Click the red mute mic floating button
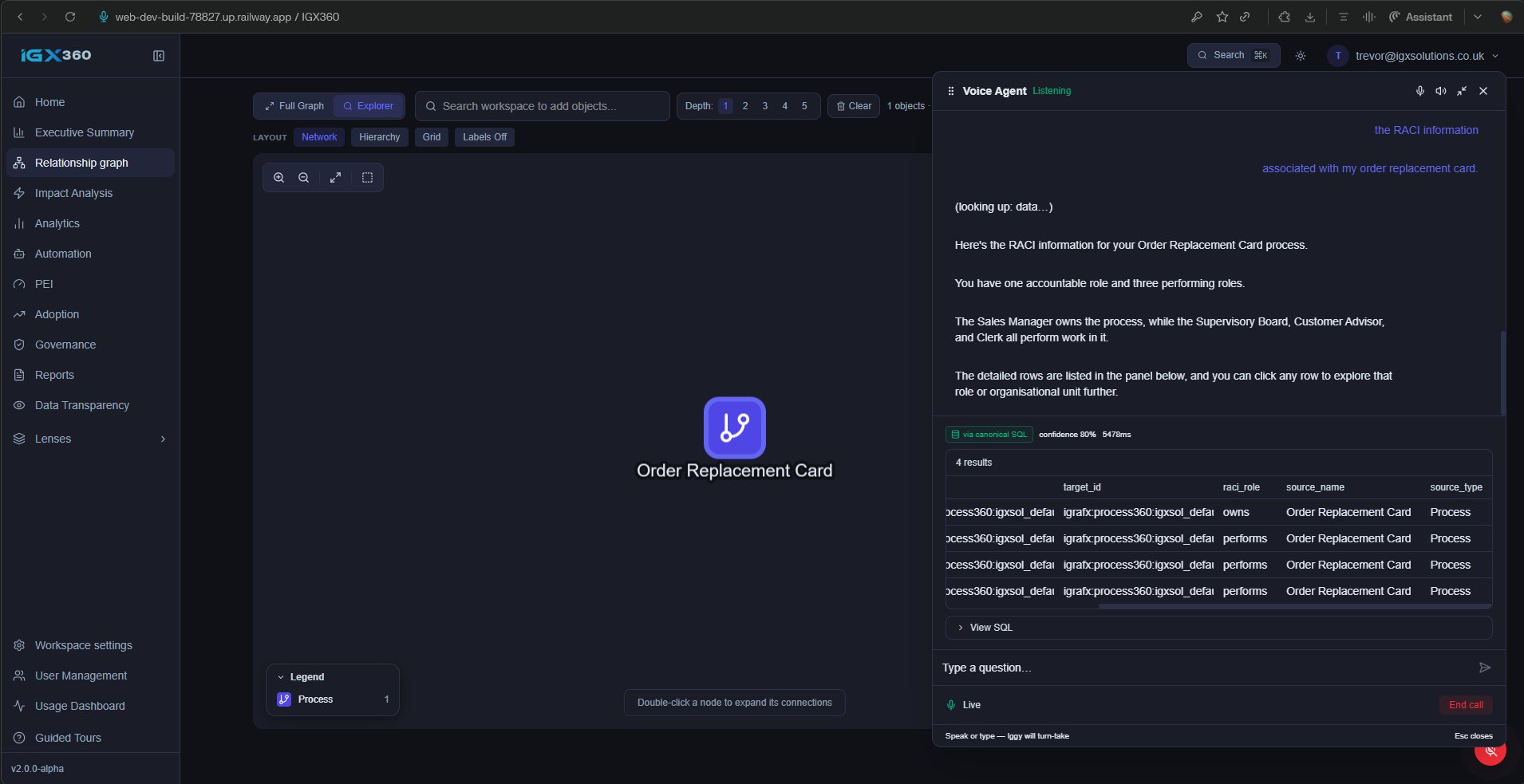Image resolution: width=1524 pixels, height=784 pixels. point(1490,752)
